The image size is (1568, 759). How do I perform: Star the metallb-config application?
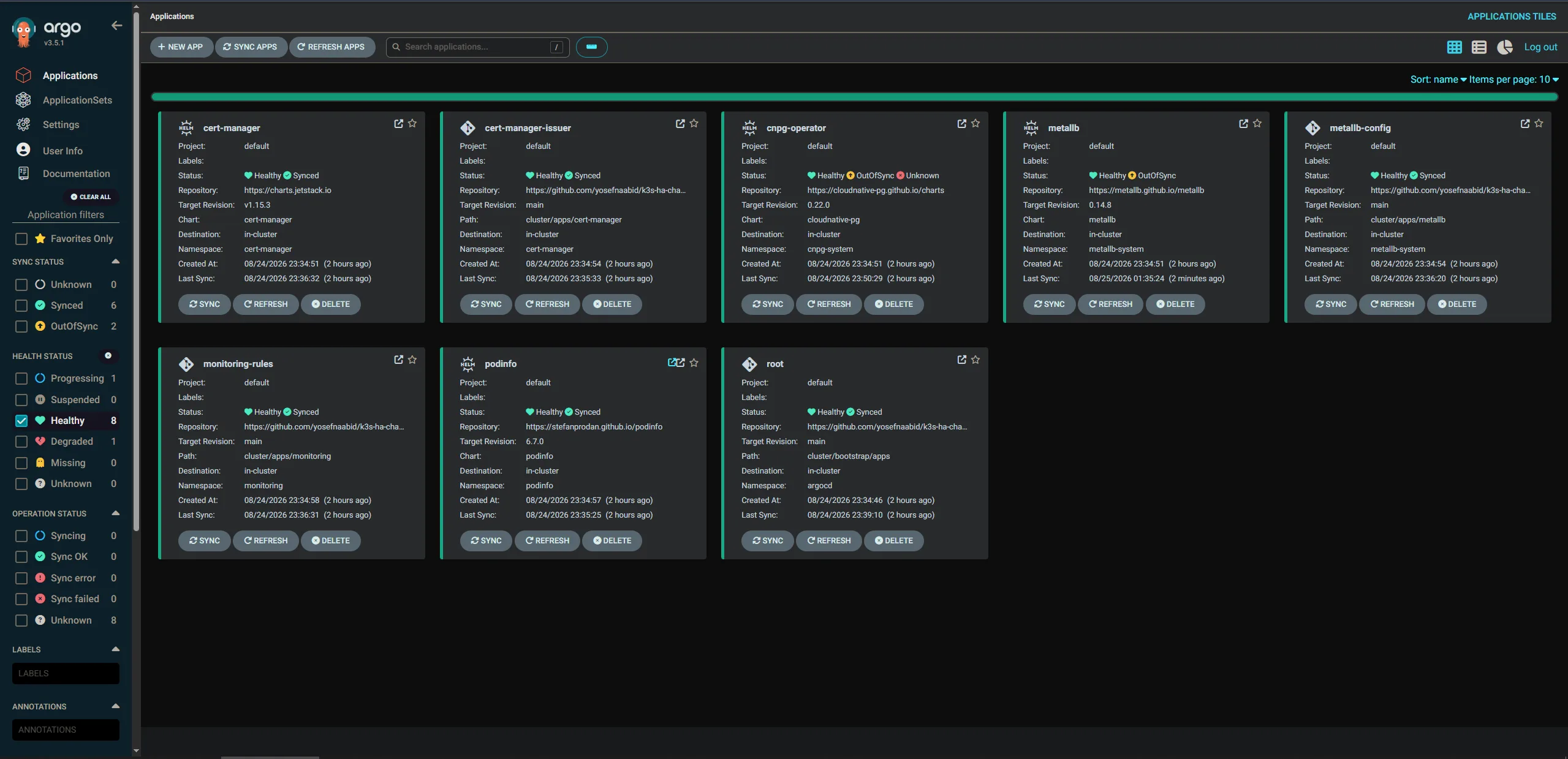click(x=1539, y=124)
